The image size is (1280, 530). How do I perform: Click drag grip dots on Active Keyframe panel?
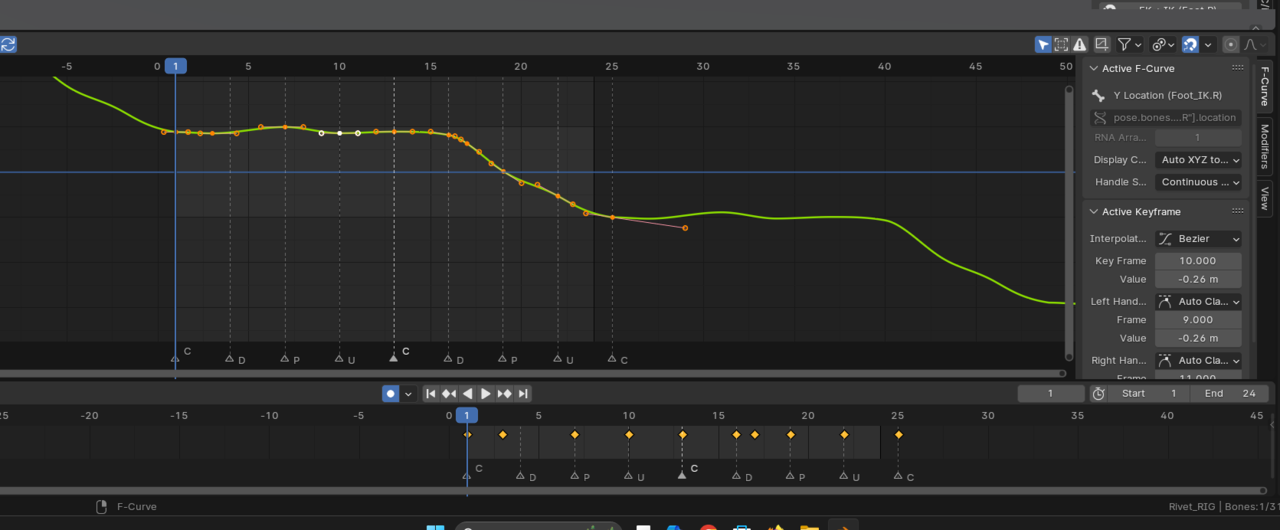click(1238, 212)
